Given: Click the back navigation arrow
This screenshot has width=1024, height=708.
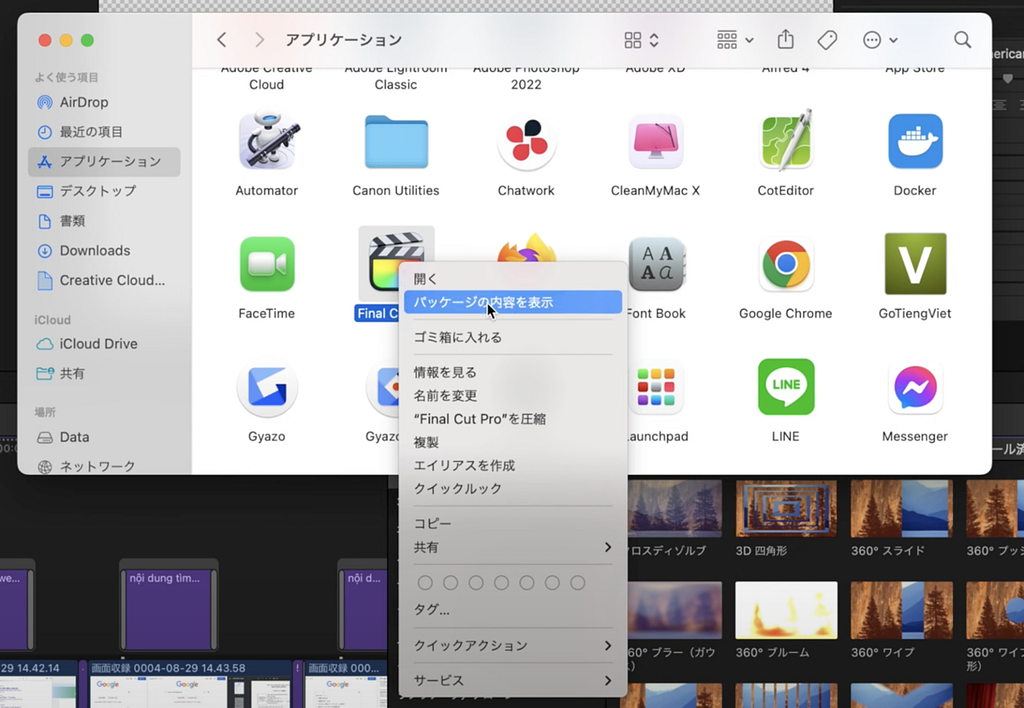Looking at the screenshot, I should pyautogui.click(x=221, y=39).
